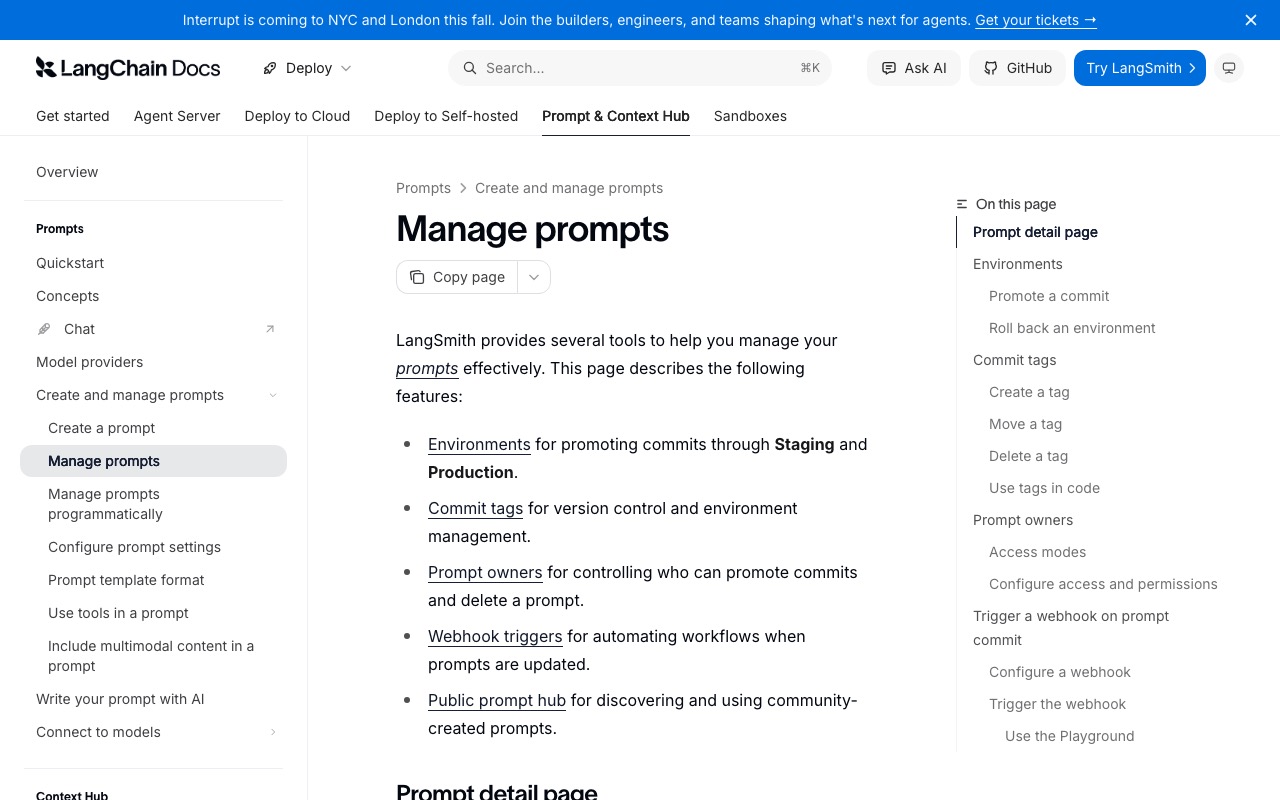
Task: Click the Create and manage prompts breadcrumb
Action: (569, 188)
